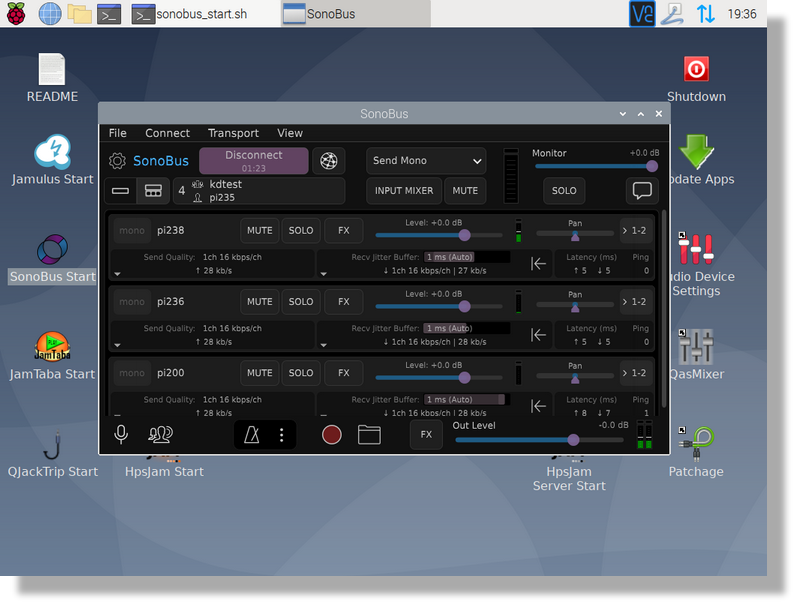Open the Connect menu
794x603 pixels.
(168, 133)
